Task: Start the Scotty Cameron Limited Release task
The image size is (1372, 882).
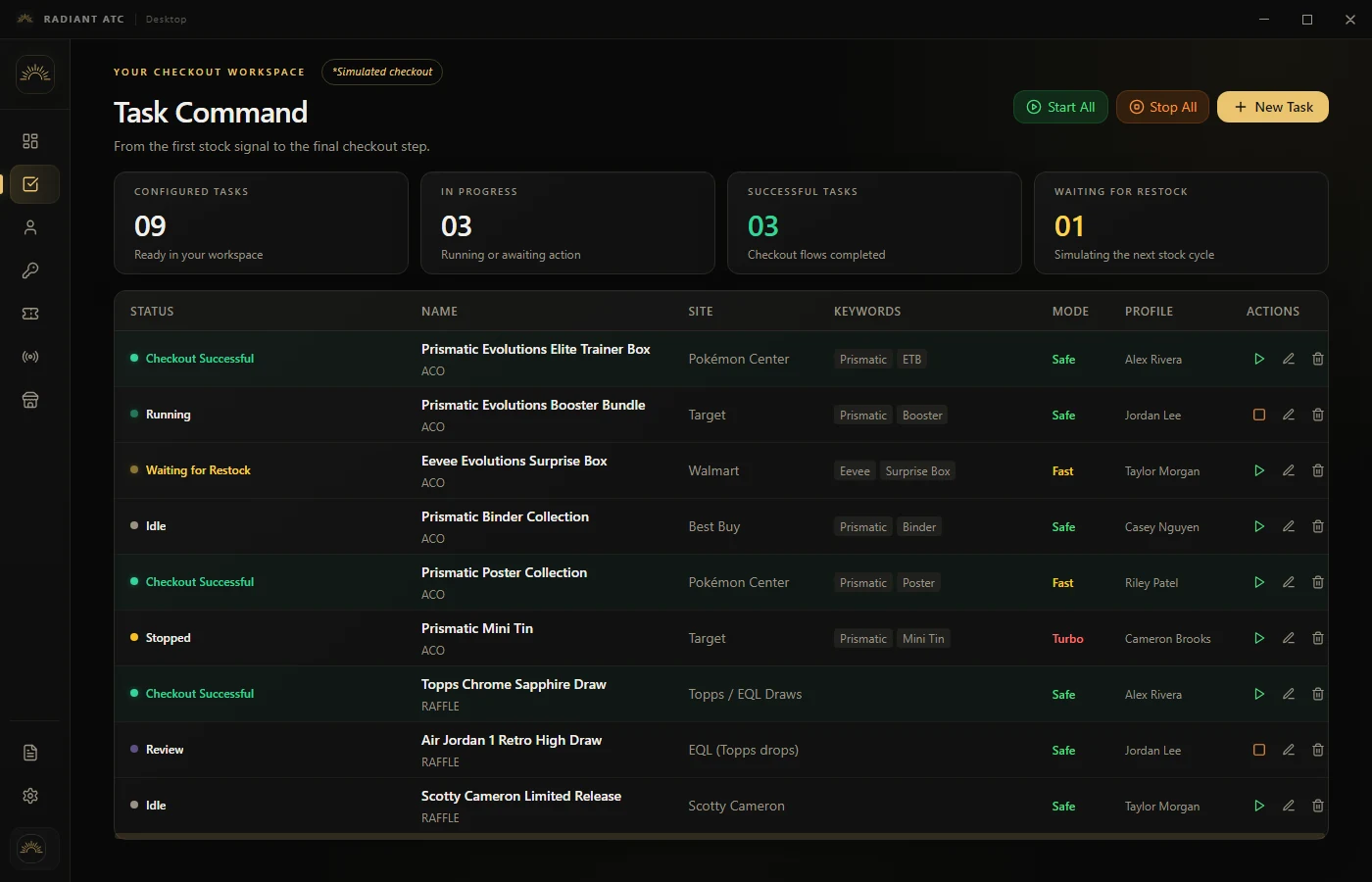Action: (x=1259, y=806)
